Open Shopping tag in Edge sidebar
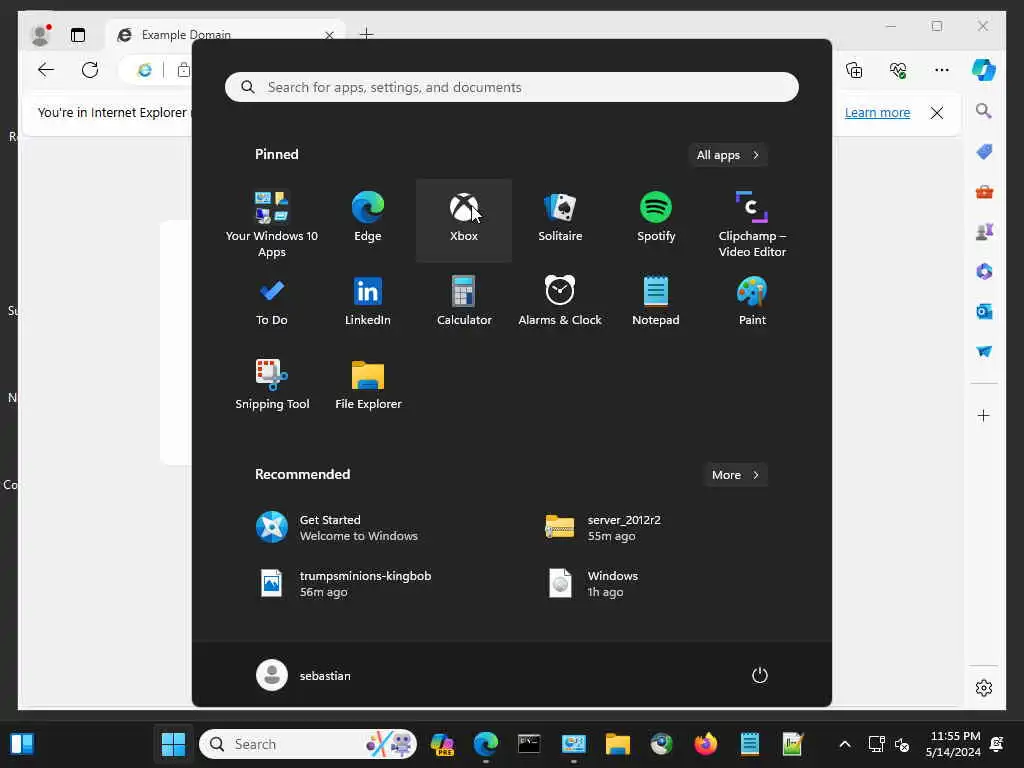 (984, 152)
